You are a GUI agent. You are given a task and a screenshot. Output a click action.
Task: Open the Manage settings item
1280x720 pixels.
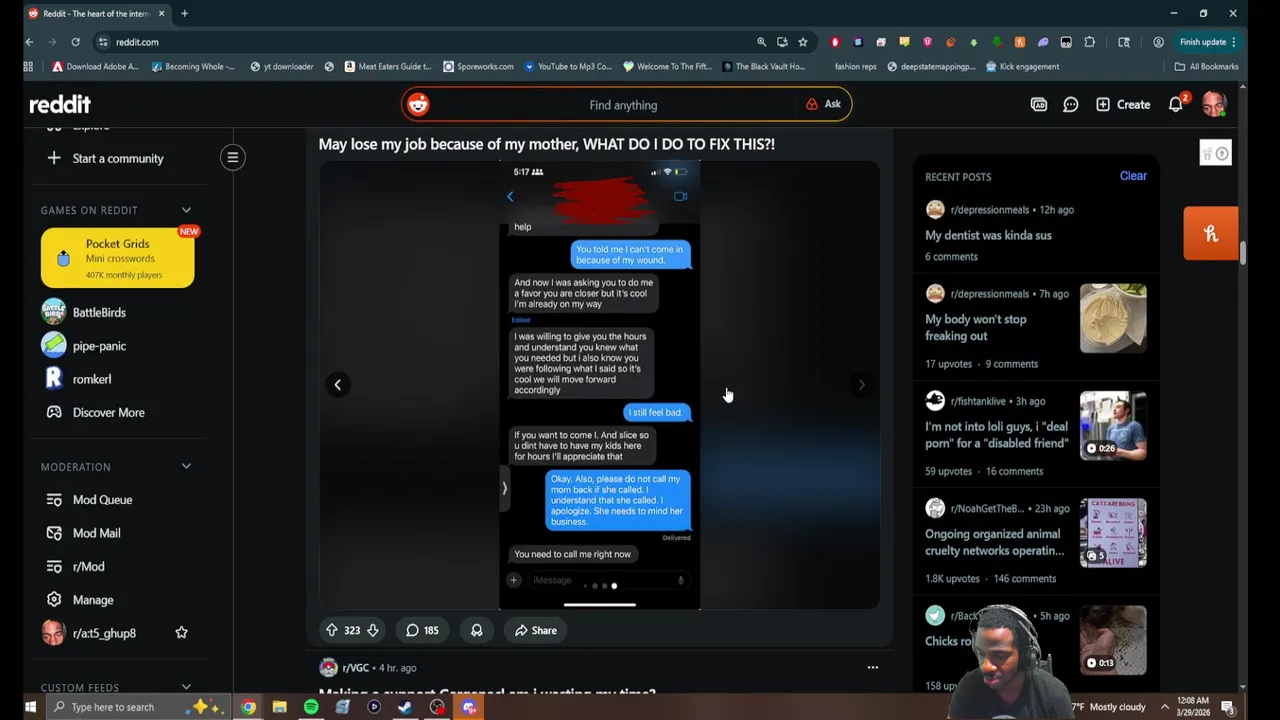(x=93, y=600)
